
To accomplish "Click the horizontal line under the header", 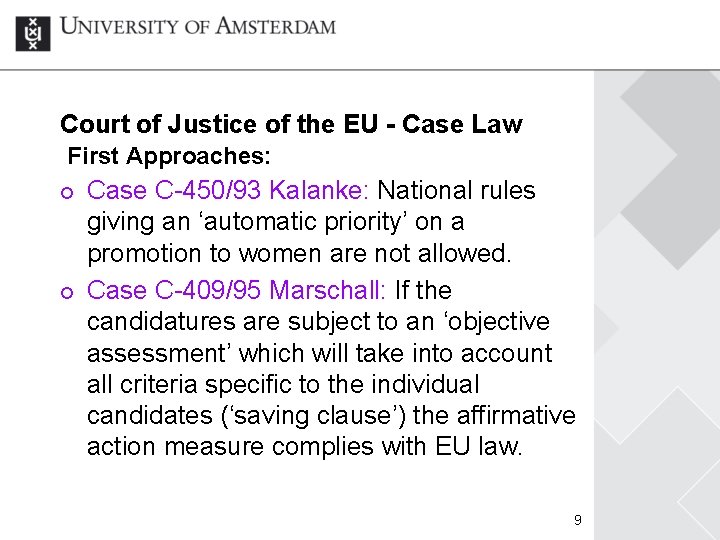I will click(360, 70).
